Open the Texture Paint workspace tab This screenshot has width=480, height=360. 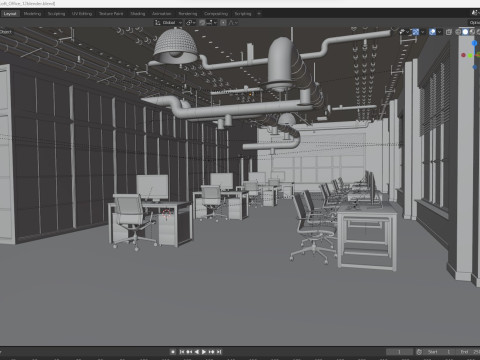pyautogui.click(x=111, y=14)
